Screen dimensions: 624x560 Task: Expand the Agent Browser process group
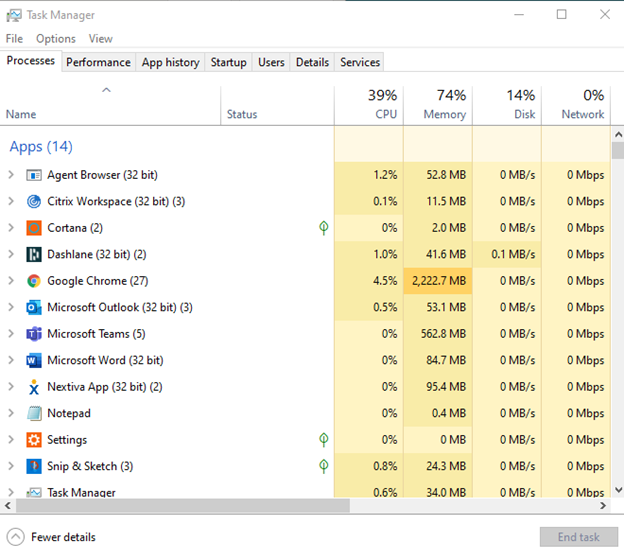pyautogui.click(x=11, y=175)
